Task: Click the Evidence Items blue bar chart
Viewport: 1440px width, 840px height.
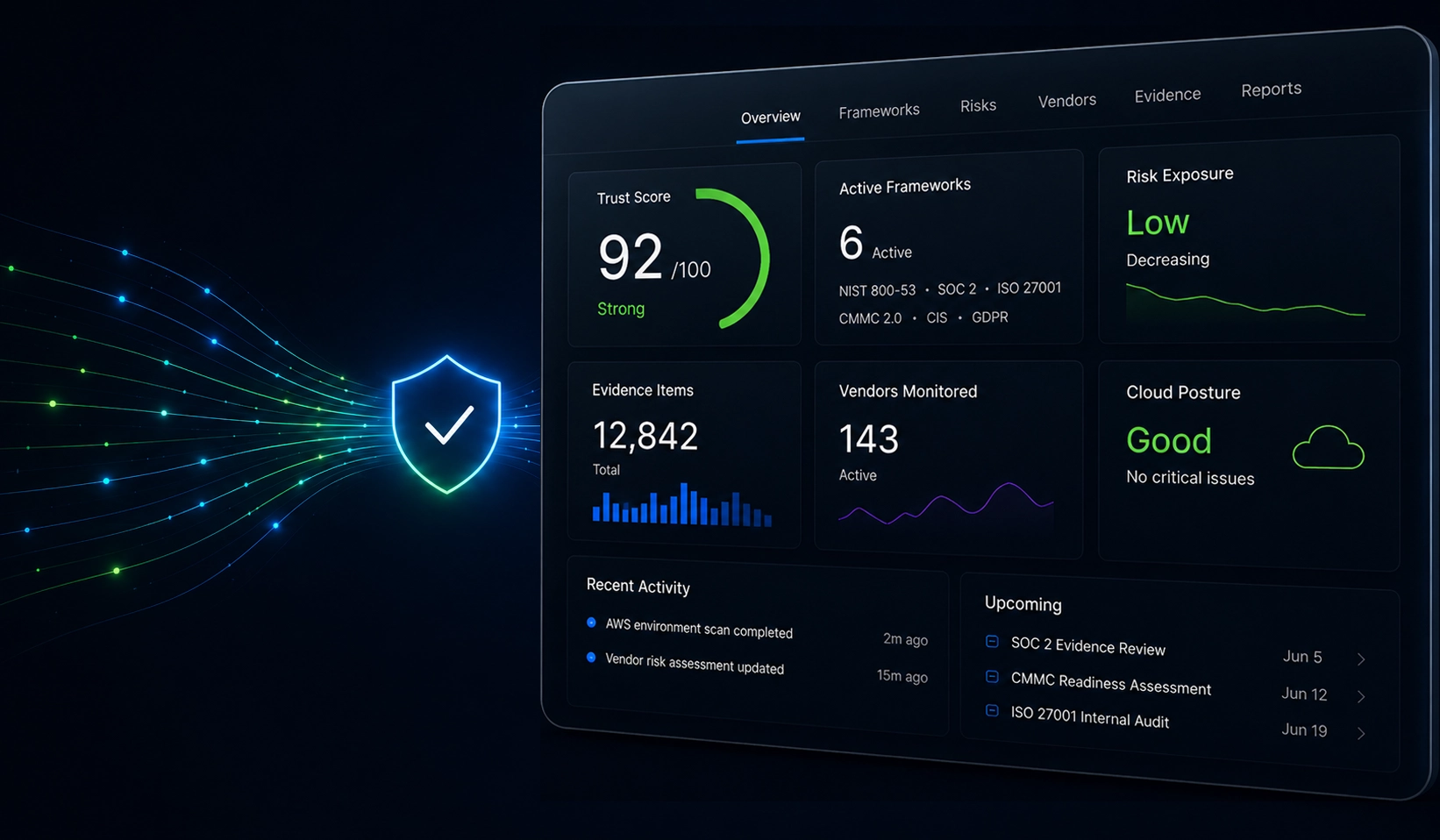Action: pyautogui.click(x=681, y=504)
